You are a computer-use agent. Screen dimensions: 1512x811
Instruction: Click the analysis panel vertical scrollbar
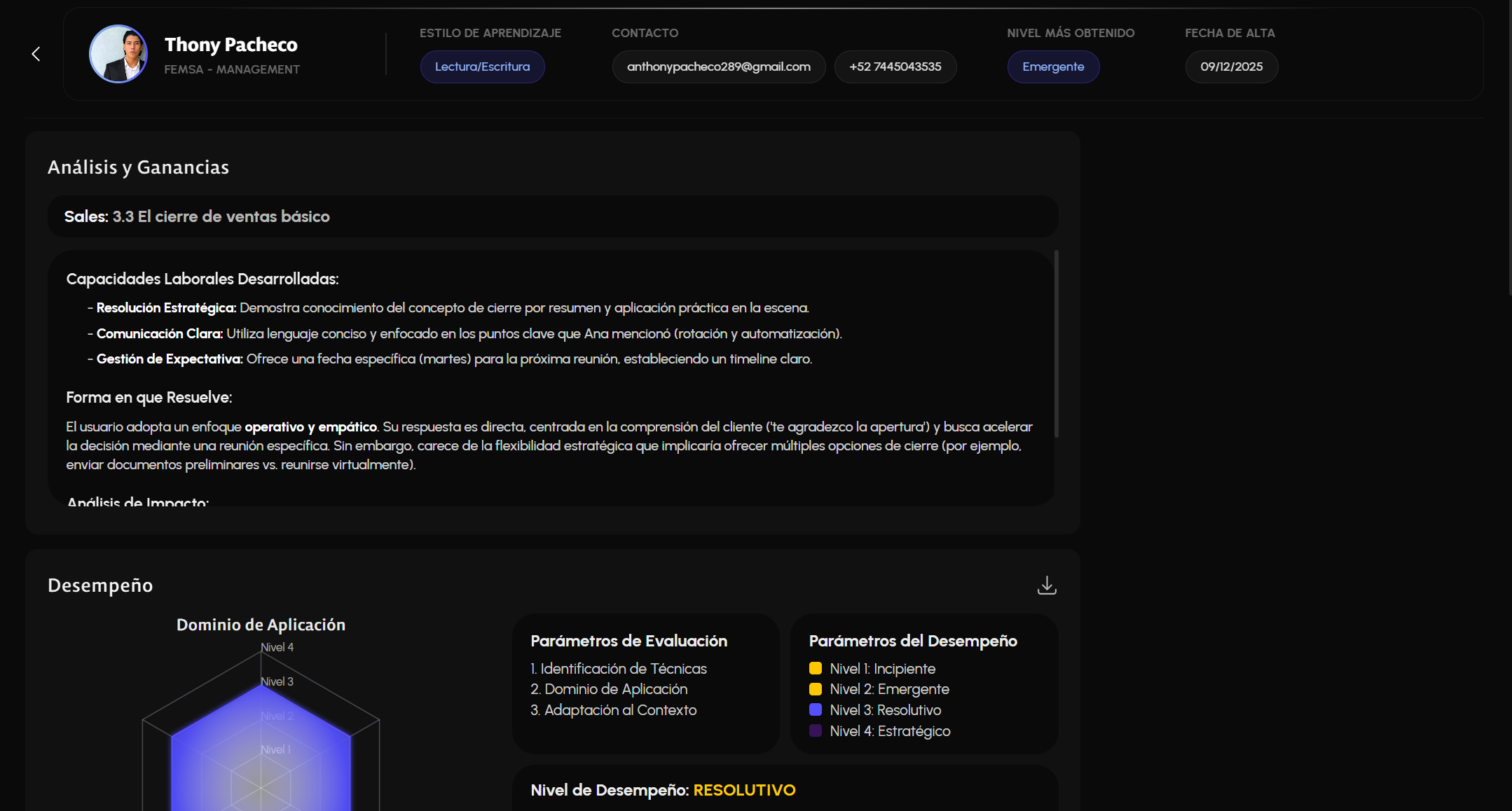(x=1056, y=344)
